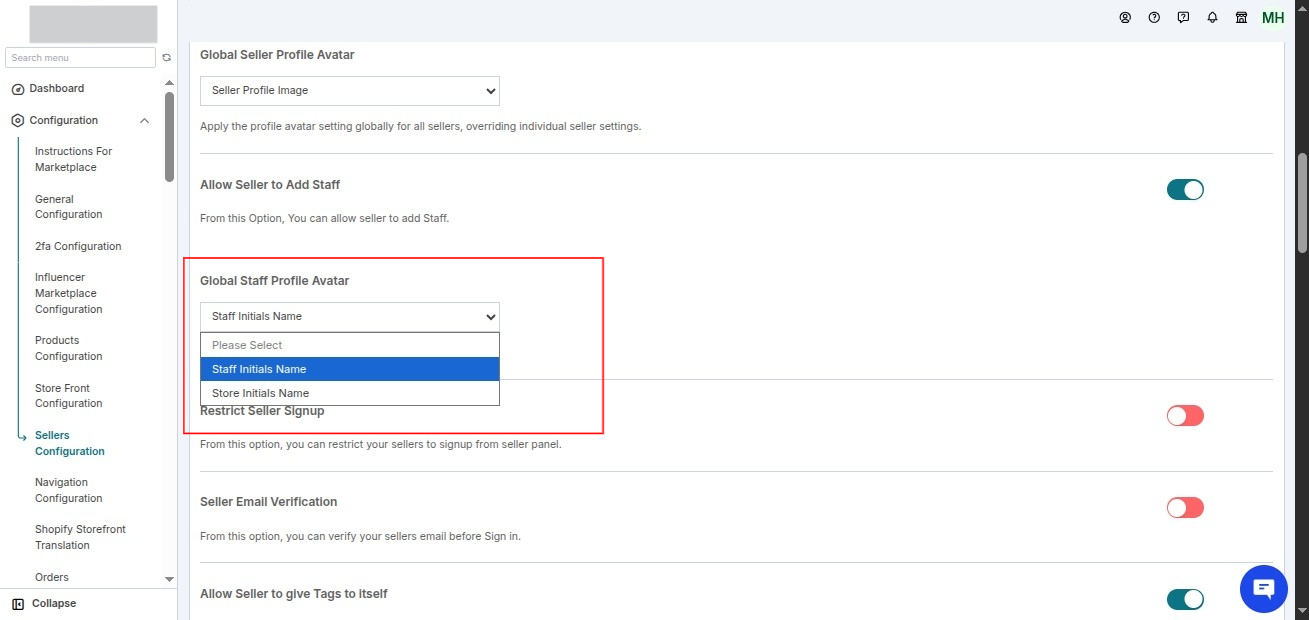
Task: Go to General Configuration
Action: 69,207
